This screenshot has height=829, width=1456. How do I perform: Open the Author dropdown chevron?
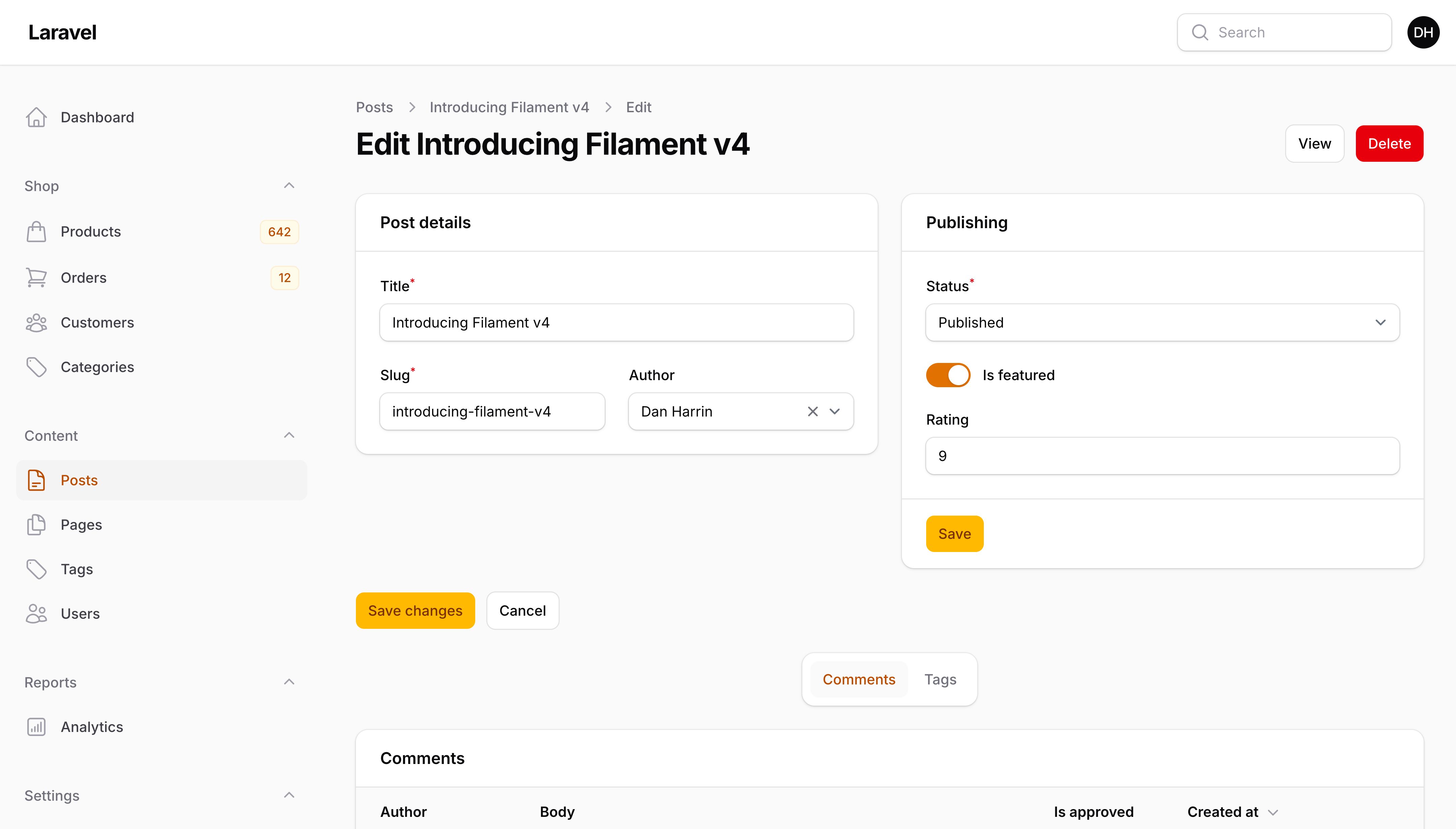click(x=835, y=411)
